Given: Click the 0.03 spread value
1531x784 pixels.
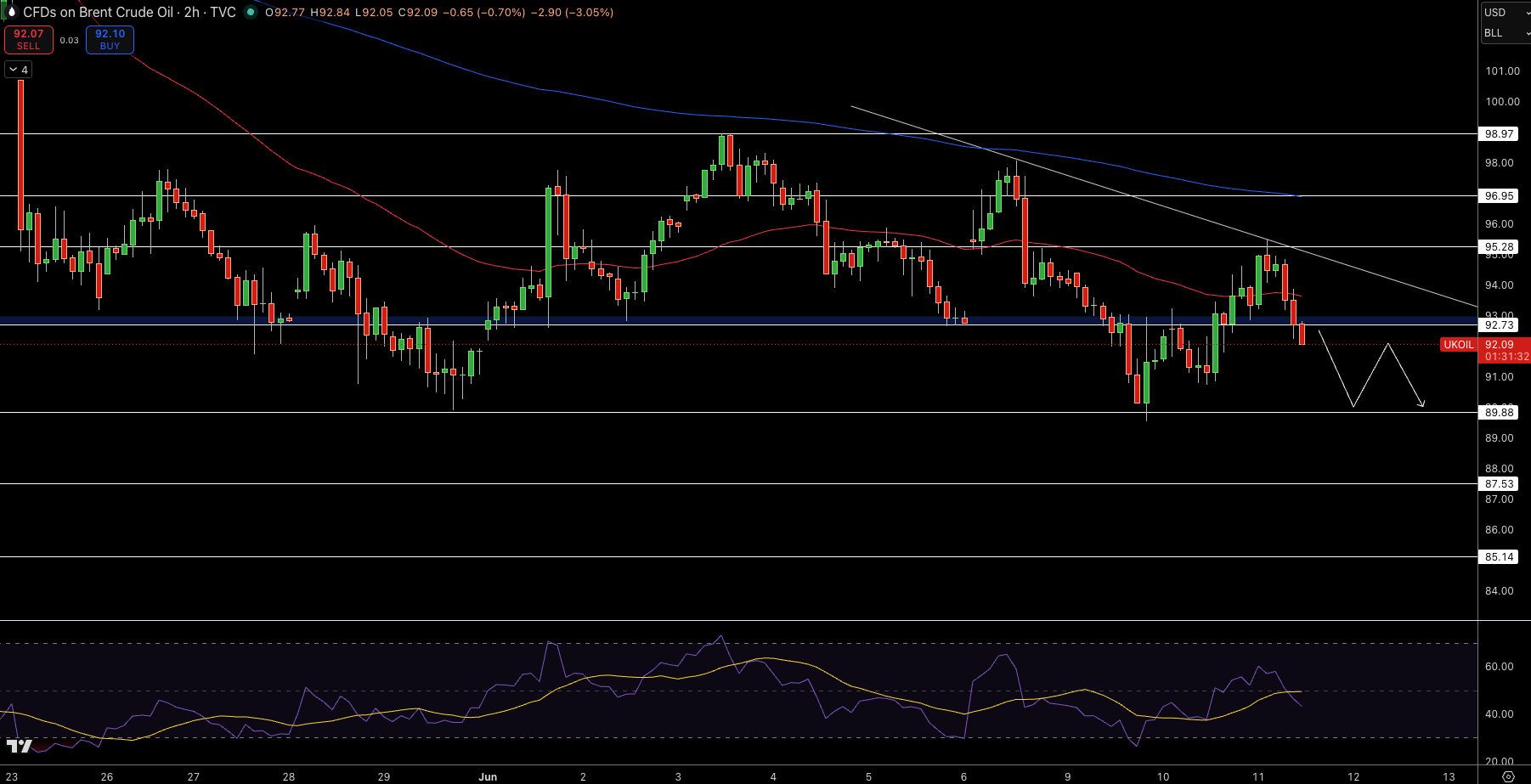Looking at the screenshot, I should point(70,40).
